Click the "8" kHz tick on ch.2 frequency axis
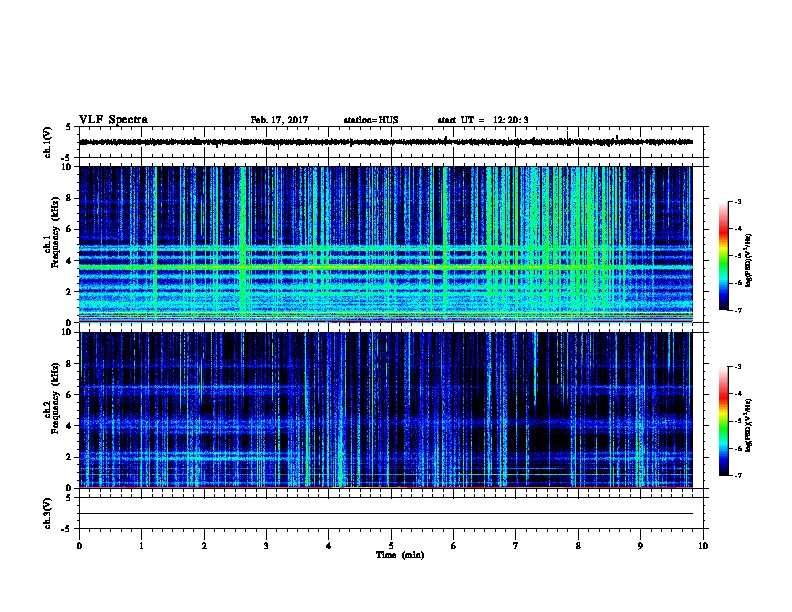 click(70, 364)
